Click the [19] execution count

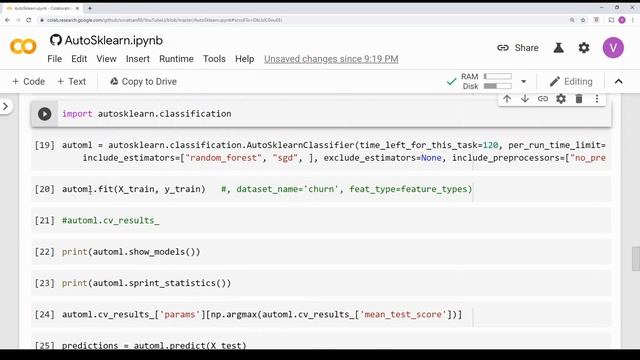44,145
